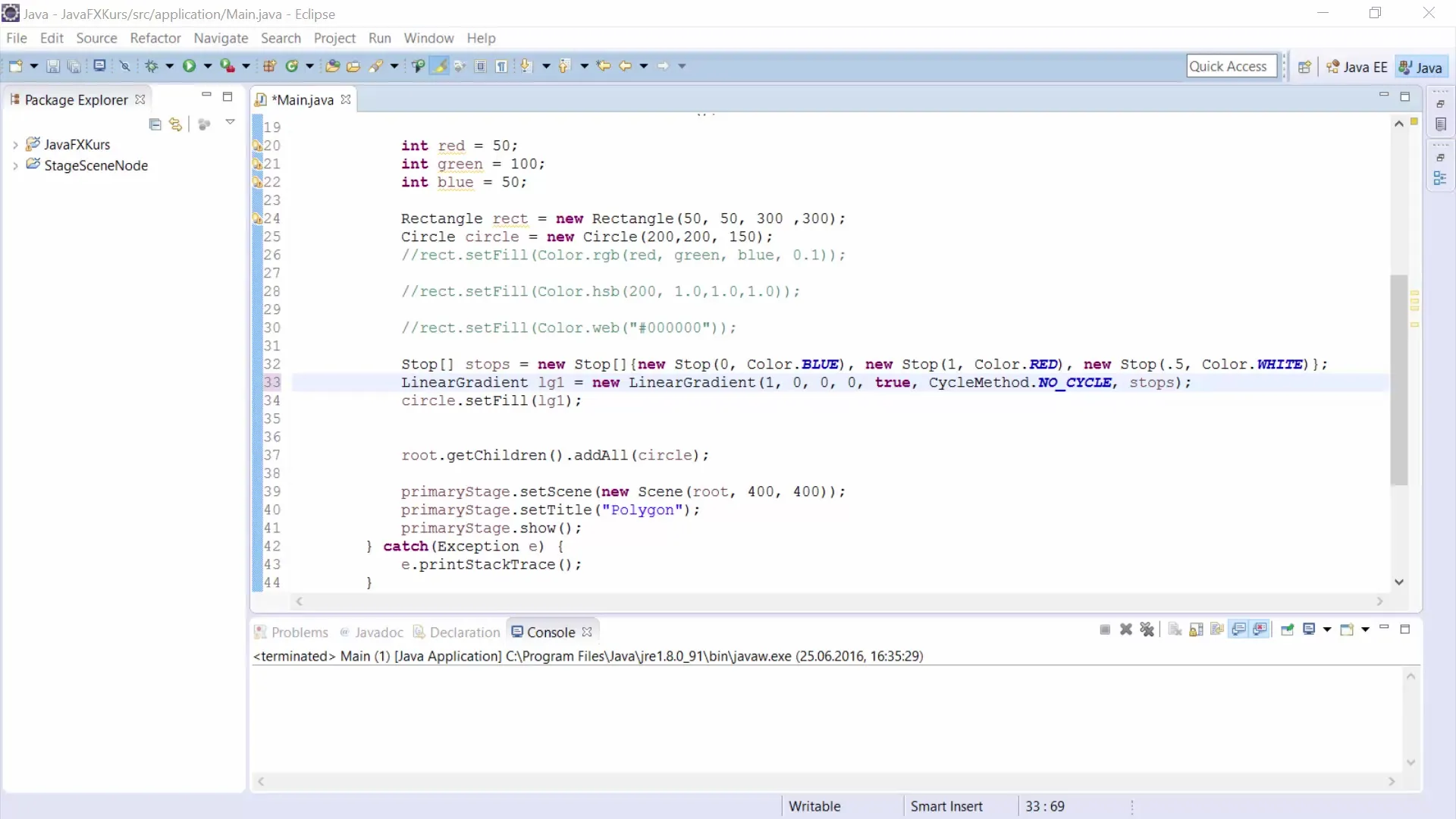
Task: Click the Open Task folder icon
Action: 353,67
